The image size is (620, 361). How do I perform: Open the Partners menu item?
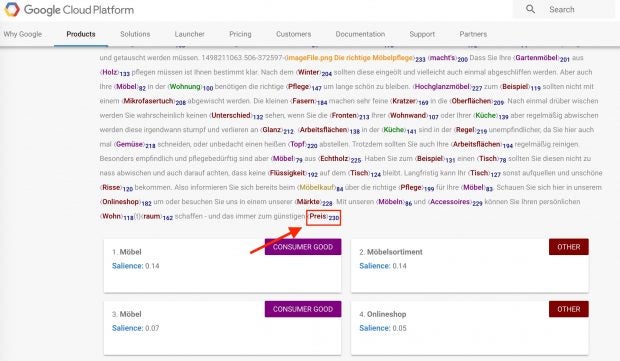coord(473,34)
